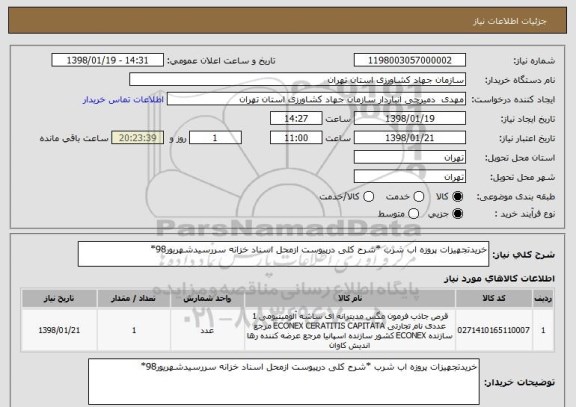Select the کالا radio button

458,197
